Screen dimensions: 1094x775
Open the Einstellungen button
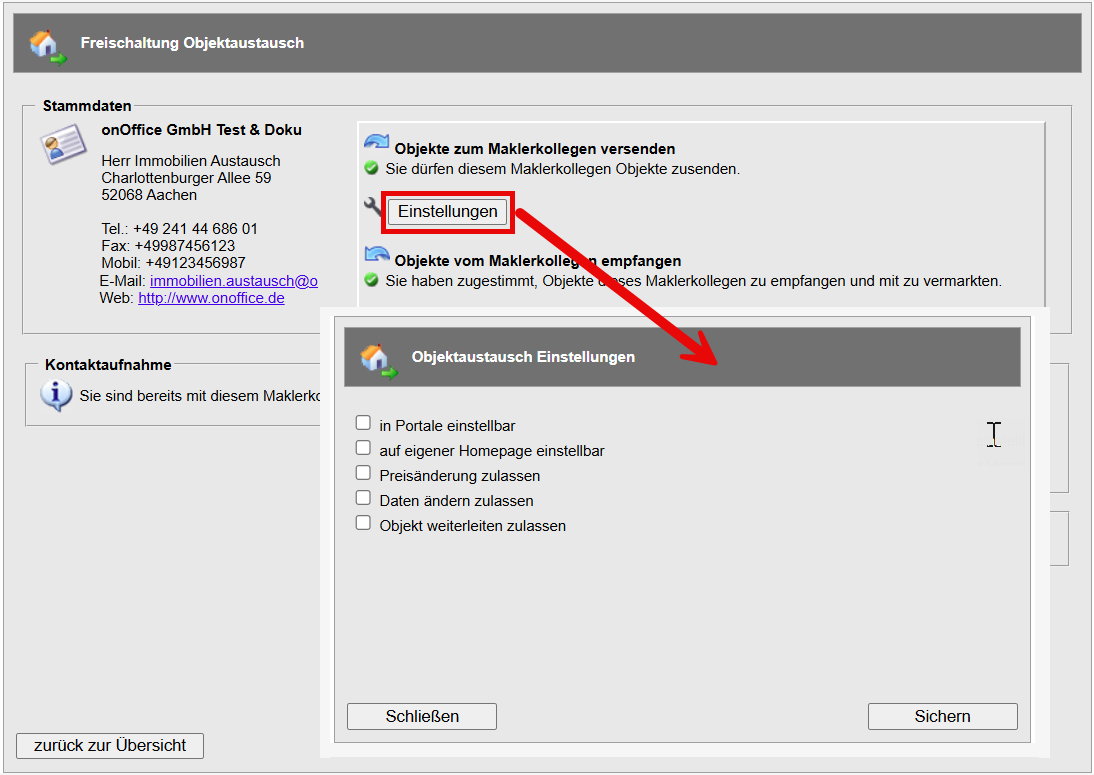tap(447, 212)
